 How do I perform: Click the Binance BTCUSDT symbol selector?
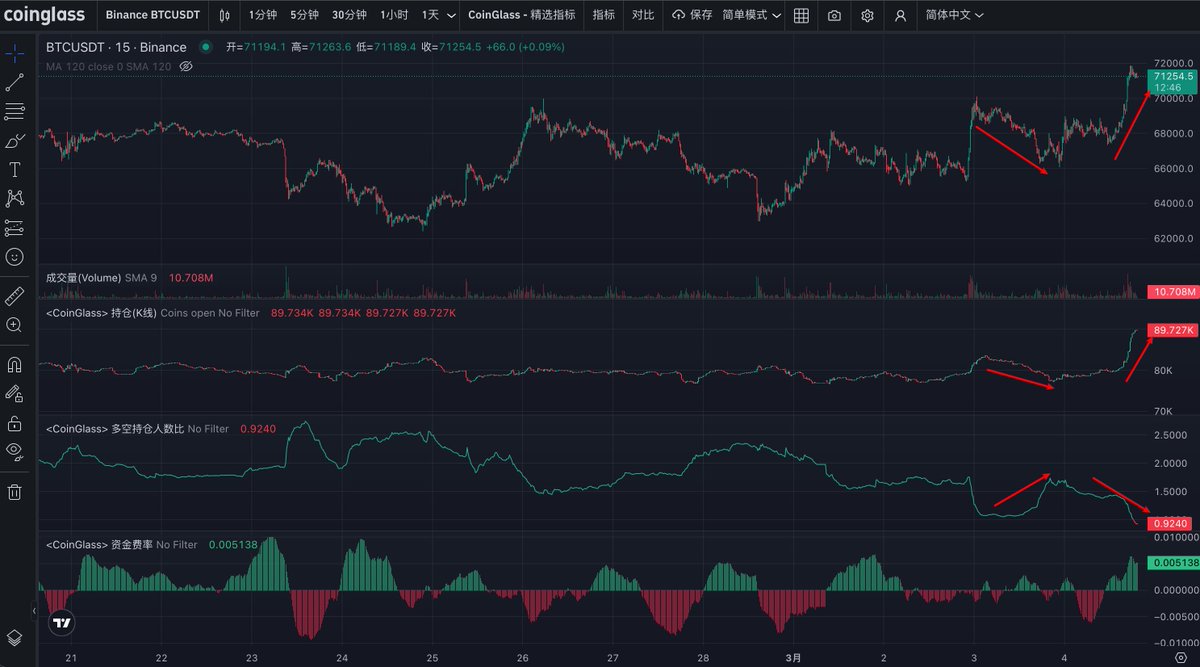[x=153, y=16]
